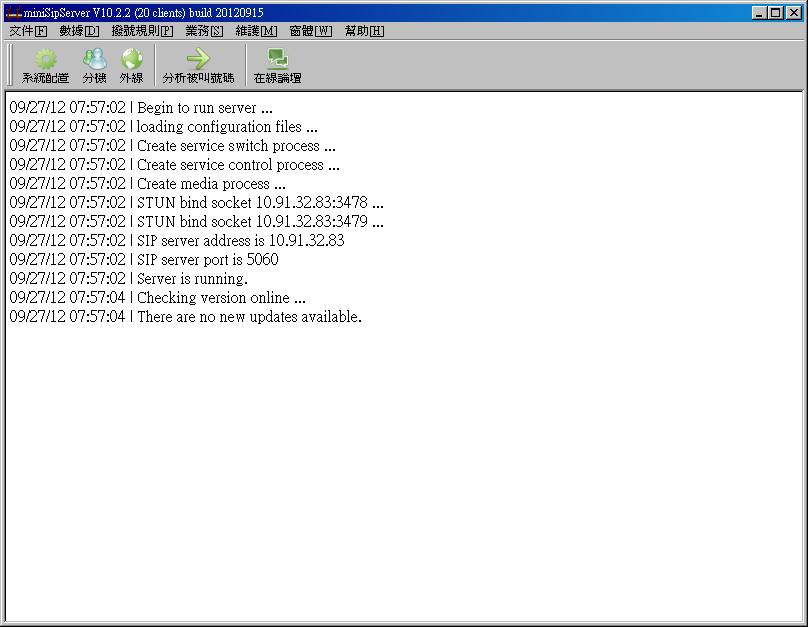Open the 幫助[H] help menu

coord(364,31)
